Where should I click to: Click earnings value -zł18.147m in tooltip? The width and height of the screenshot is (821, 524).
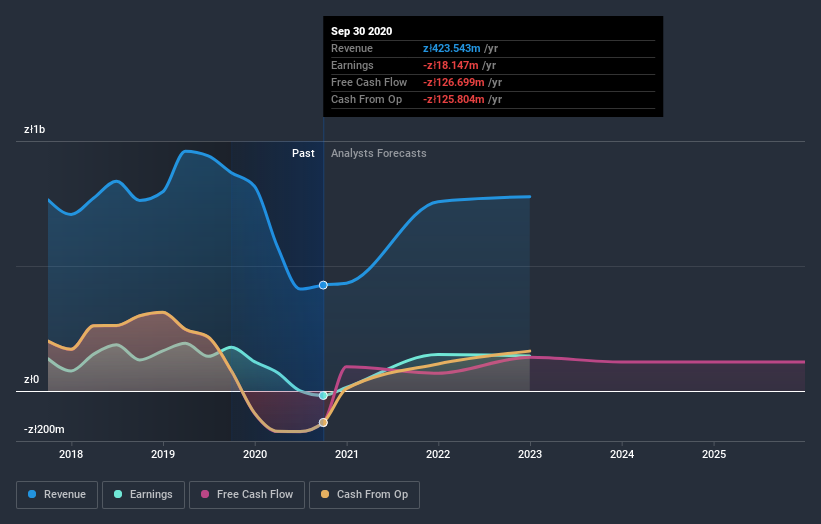click(x=451, y=65)
